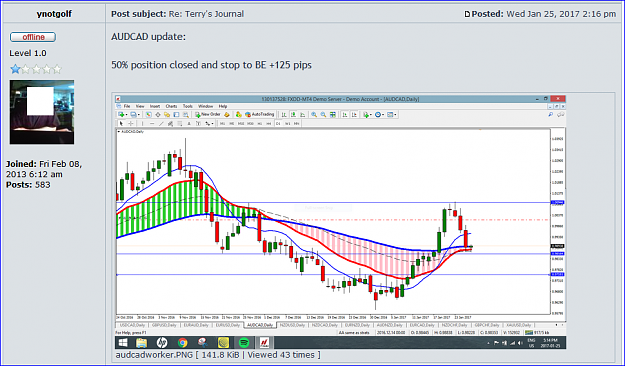
Task: Click the Tile Windows grid icon
Action: tap(332, 114)
